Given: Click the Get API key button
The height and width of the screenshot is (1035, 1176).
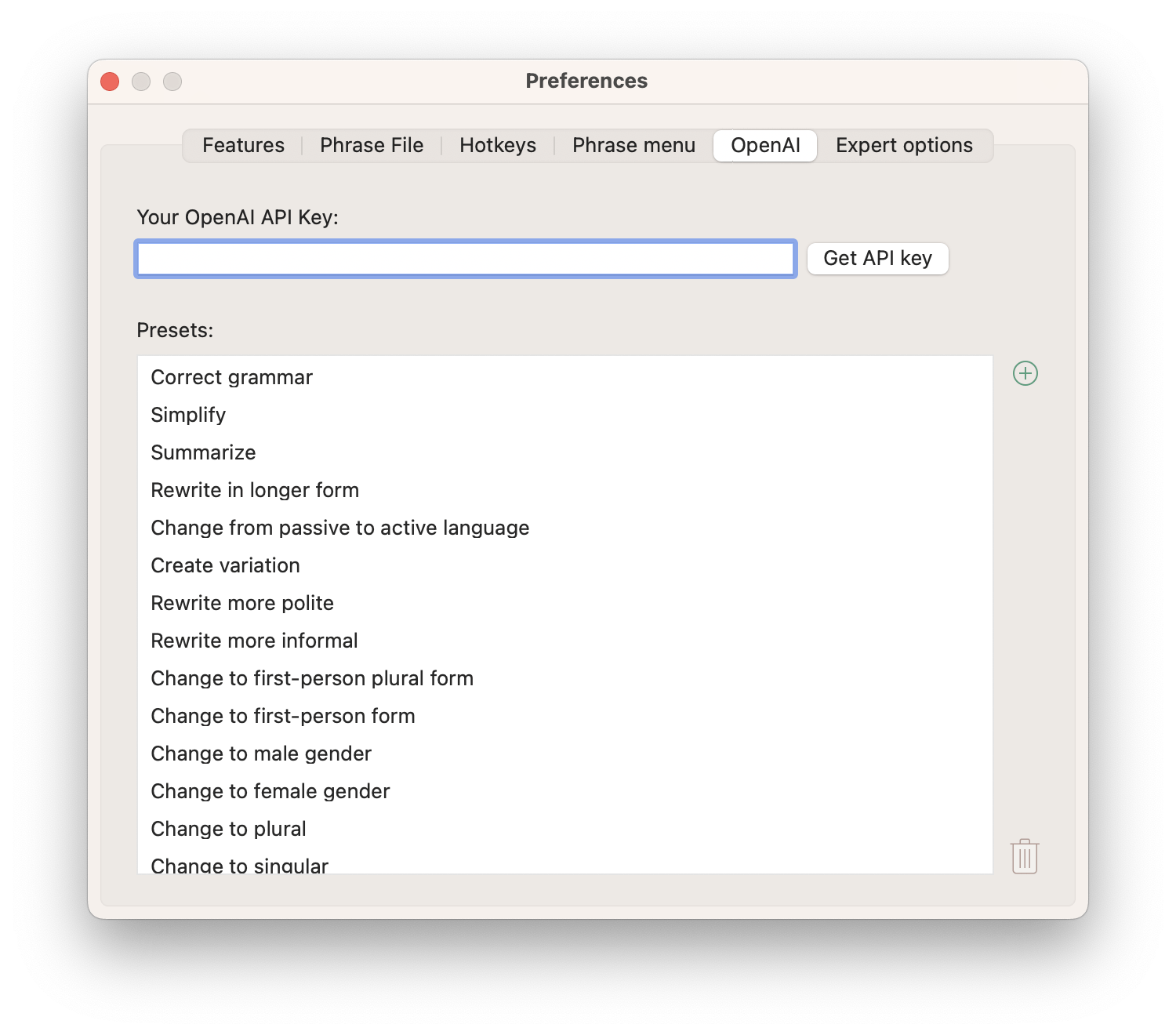Looking at the screenshot, I should coord(877,259).
